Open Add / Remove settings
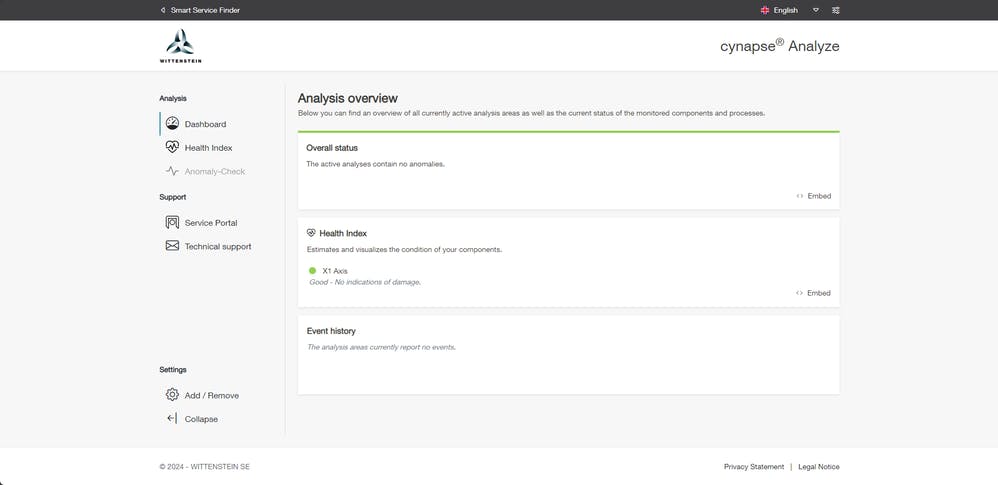This screenshot has width=998, height=485. 211,395
